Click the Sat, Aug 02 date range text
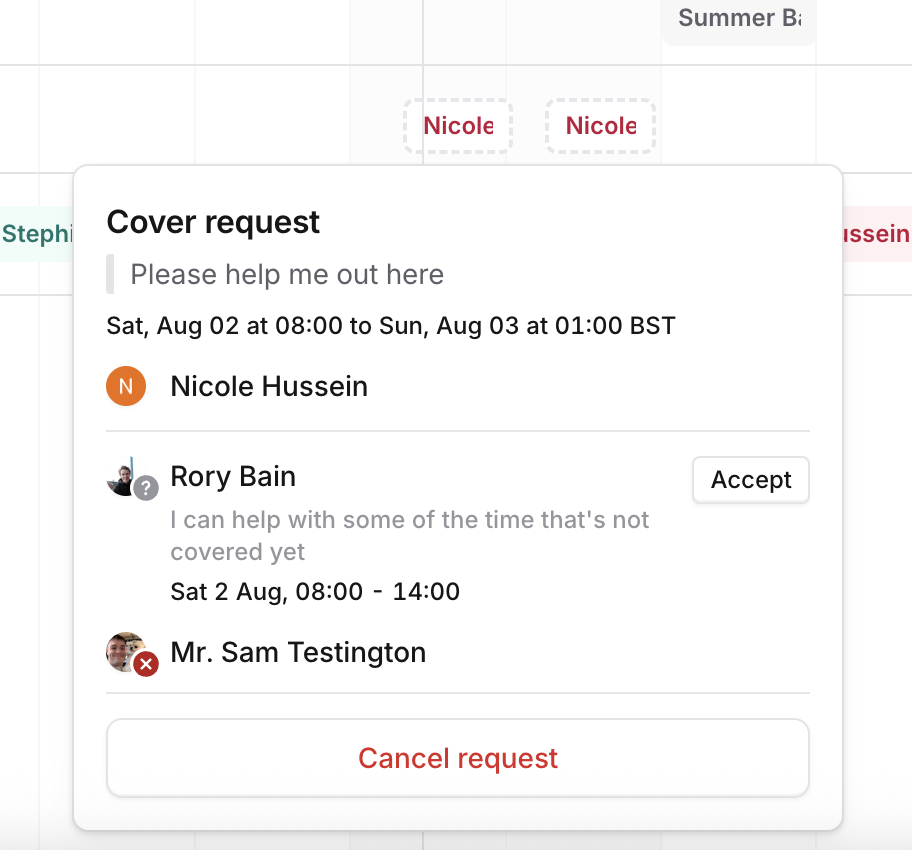 pos(390,326)
